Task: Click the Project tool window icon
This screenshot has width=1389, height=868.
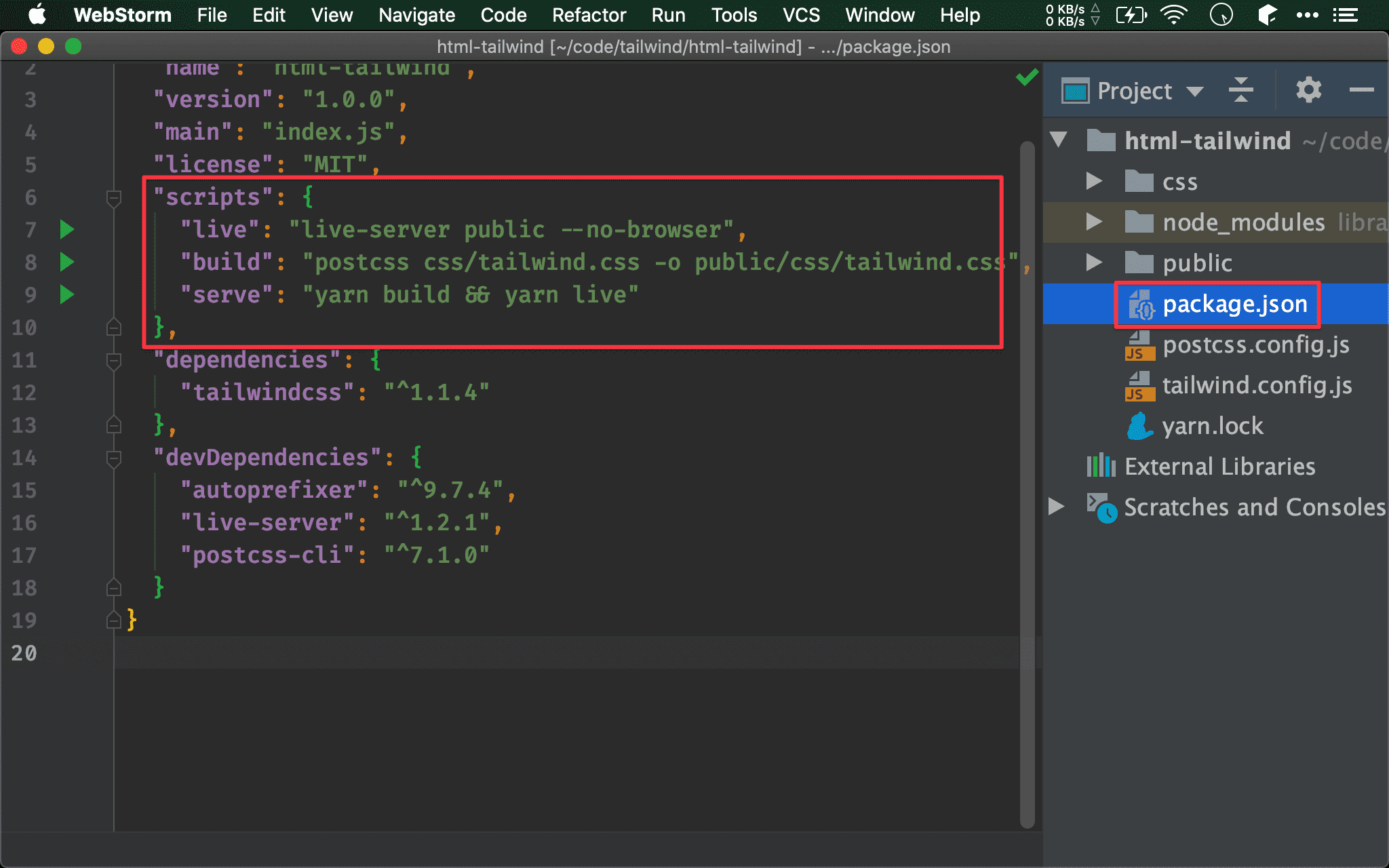Action: [1075, 91]
